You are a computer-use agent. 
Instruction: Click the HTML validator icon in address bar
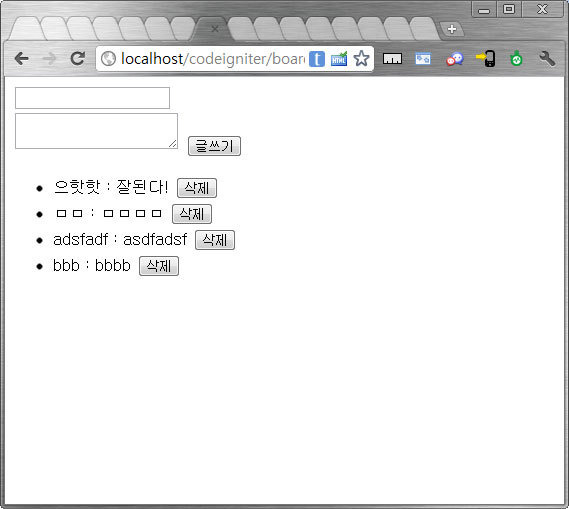[x=339, y=59]
